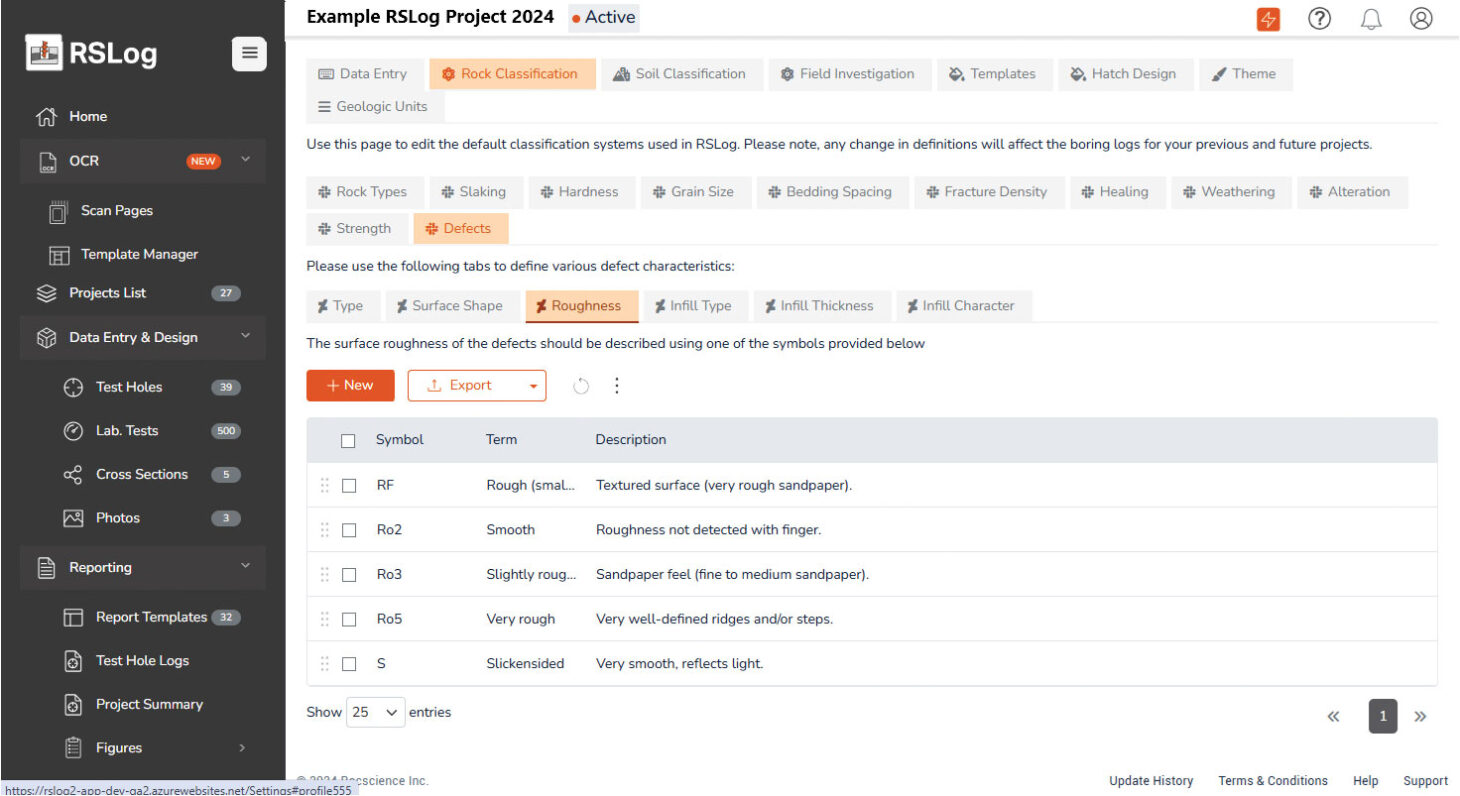Check the box for the Ro3 row
This screenshot has height=796, width=1460.
pos(349,575)
